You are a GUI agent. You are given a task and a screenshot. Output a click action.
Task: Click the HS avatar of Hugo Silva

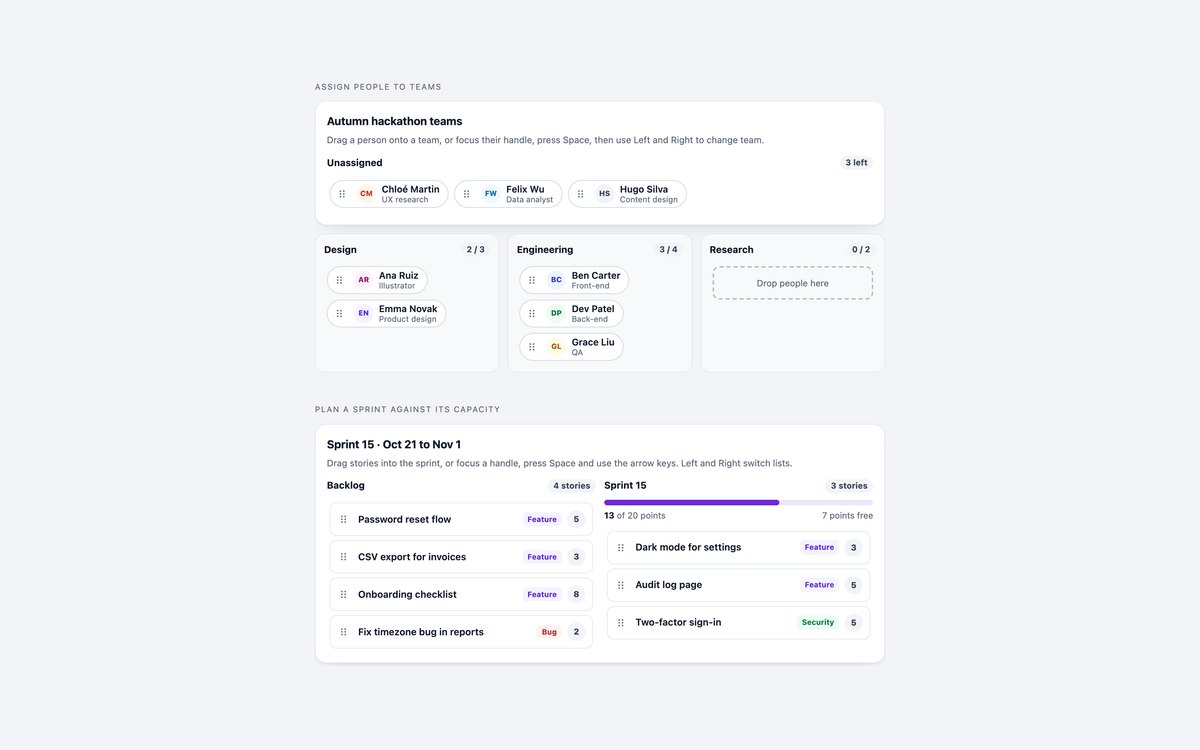[604, 194]
